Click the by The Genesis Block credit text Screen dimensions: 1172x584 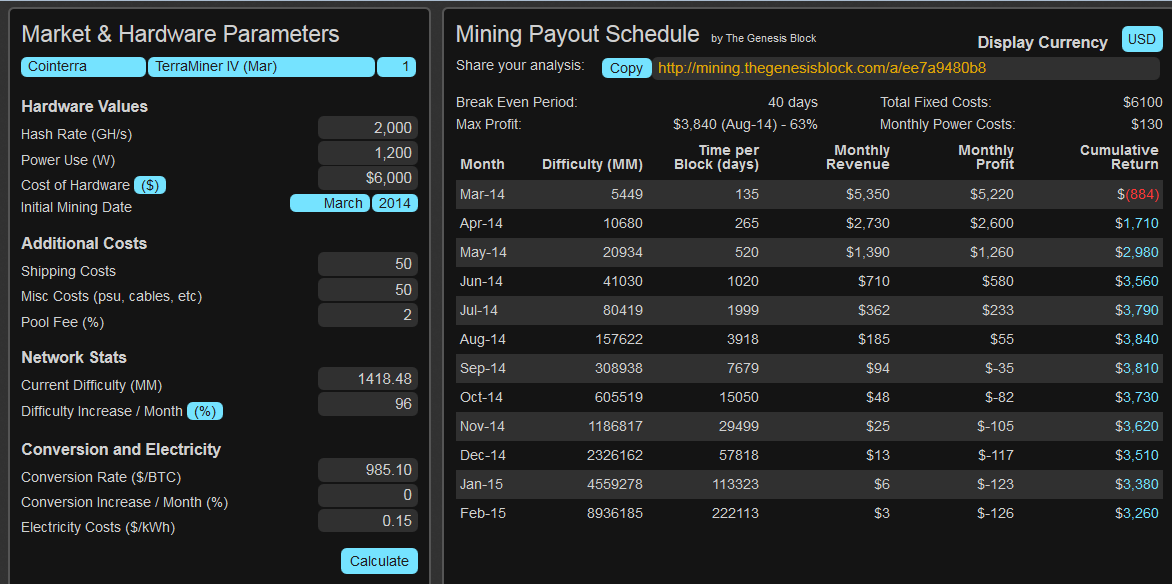[763, 38]
